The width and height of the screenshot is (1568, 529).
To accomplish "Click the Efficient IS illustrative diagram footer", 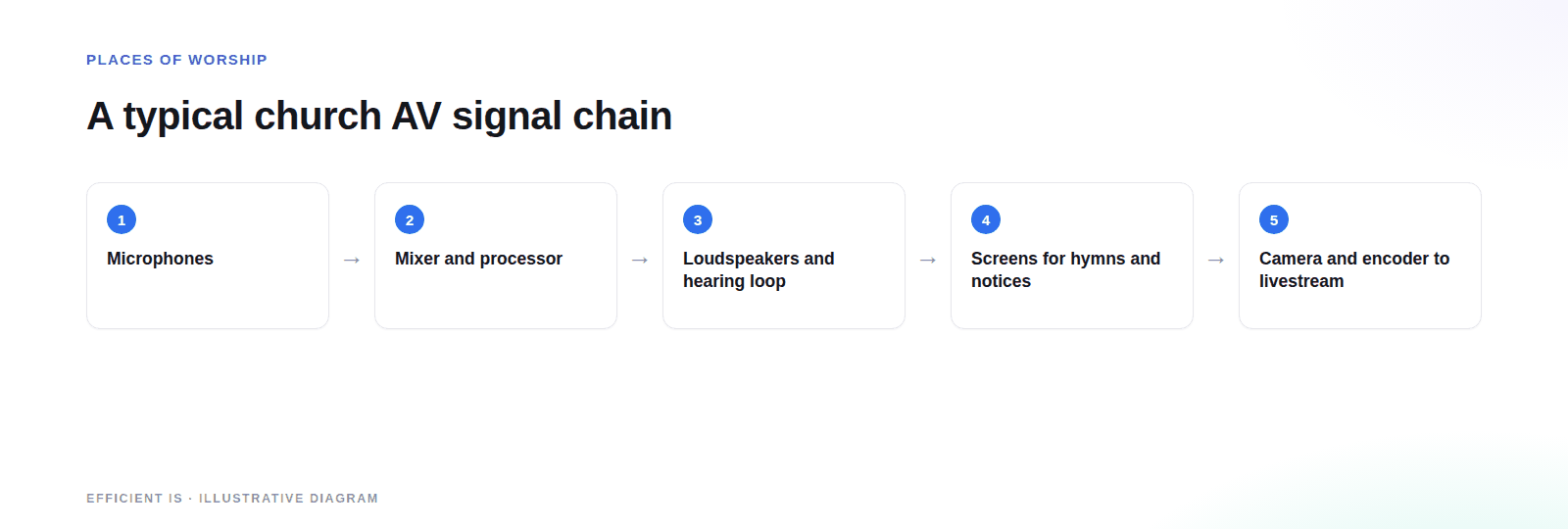I will click(x=232, y=499).
